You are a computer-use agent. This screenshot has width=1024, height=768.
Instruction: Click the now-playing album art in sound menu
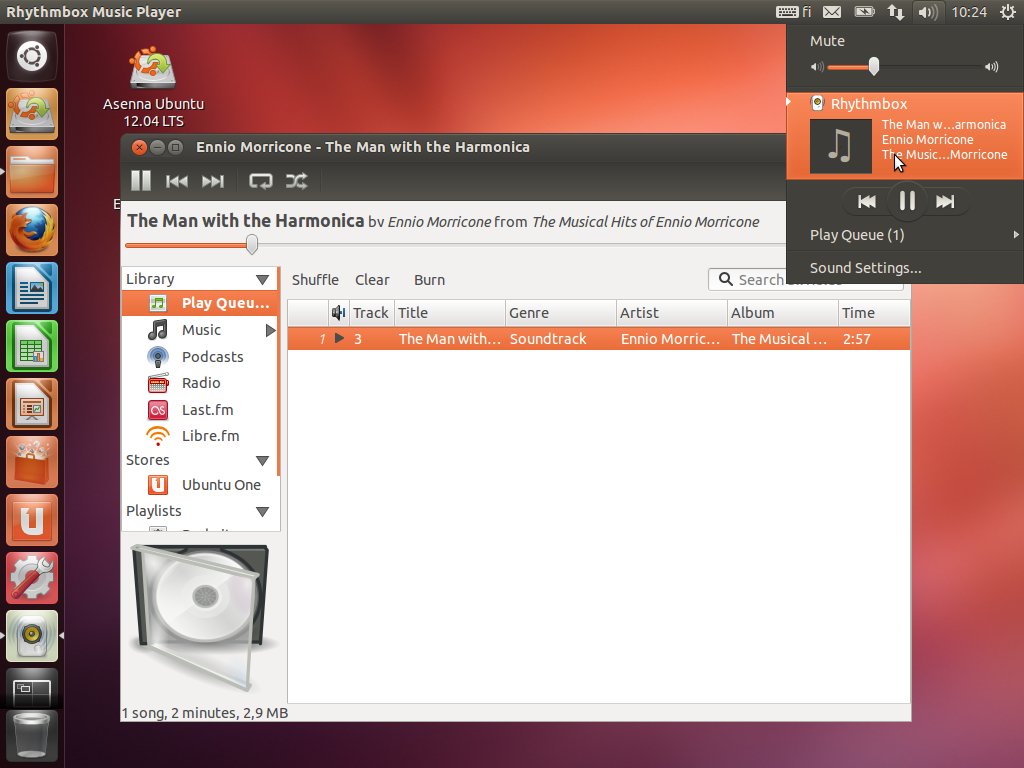tap(840, 146)
